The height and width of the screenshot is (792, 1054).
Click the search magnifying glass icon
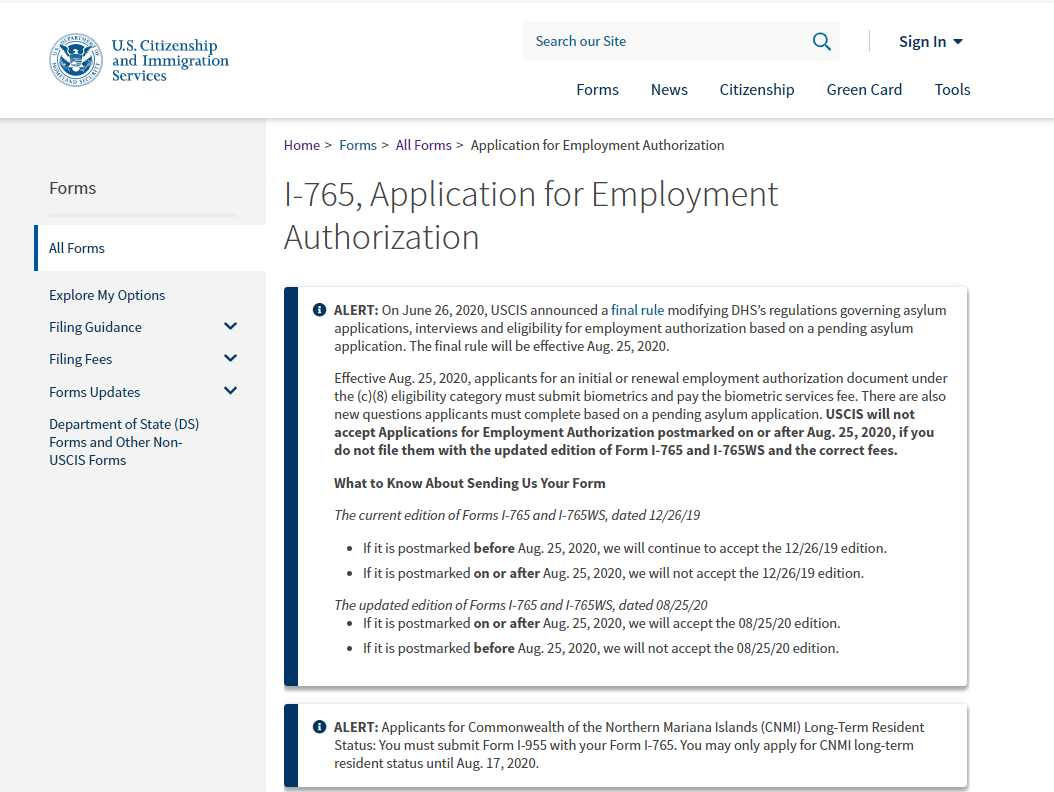click(821, 42)
